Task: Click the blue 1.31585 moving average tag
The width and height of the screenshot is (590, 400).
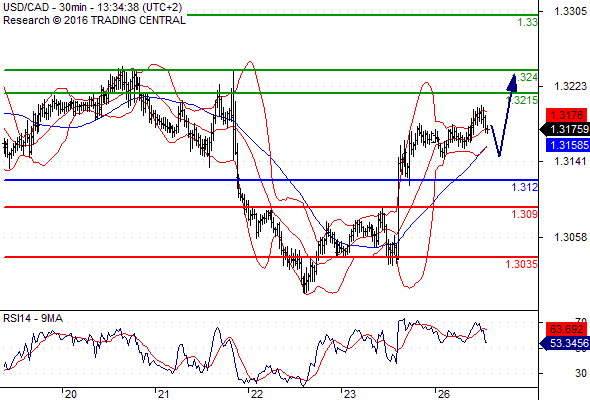Action: (x=567, y=145)
